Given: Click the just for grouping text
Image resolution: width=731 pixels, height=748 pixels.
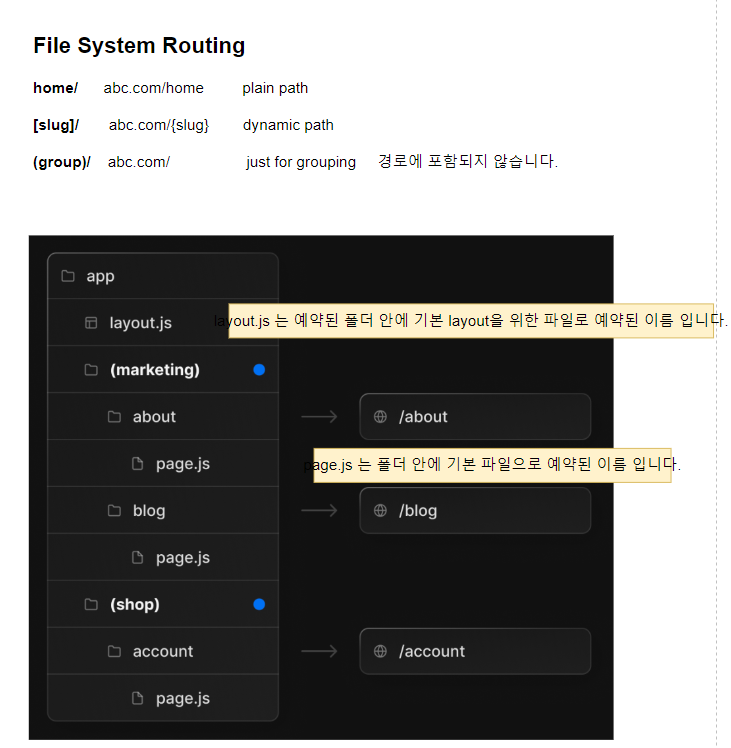Looking at the screenshot, I should click(x=301, y=162).
